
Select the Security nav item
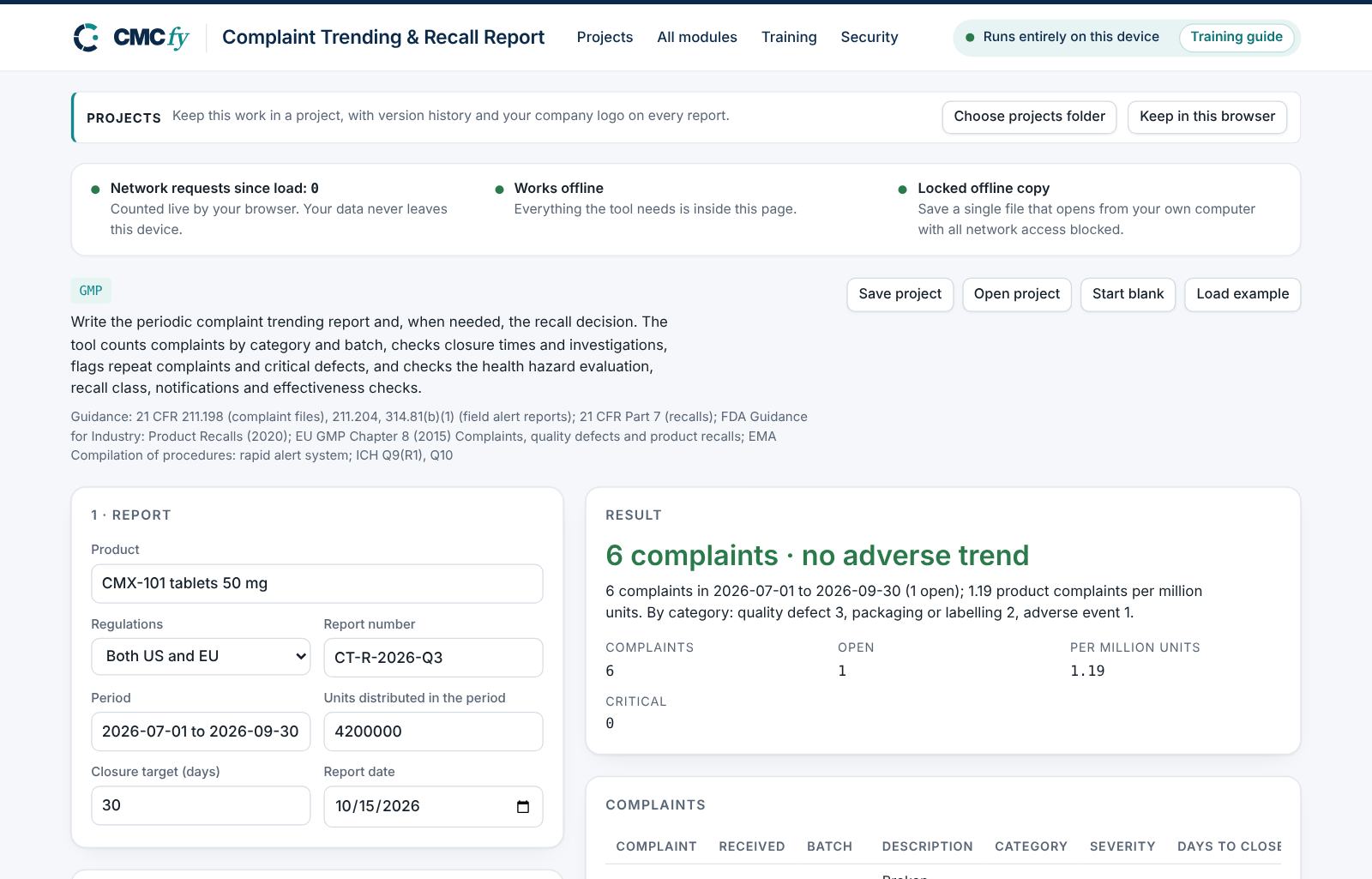870,37
